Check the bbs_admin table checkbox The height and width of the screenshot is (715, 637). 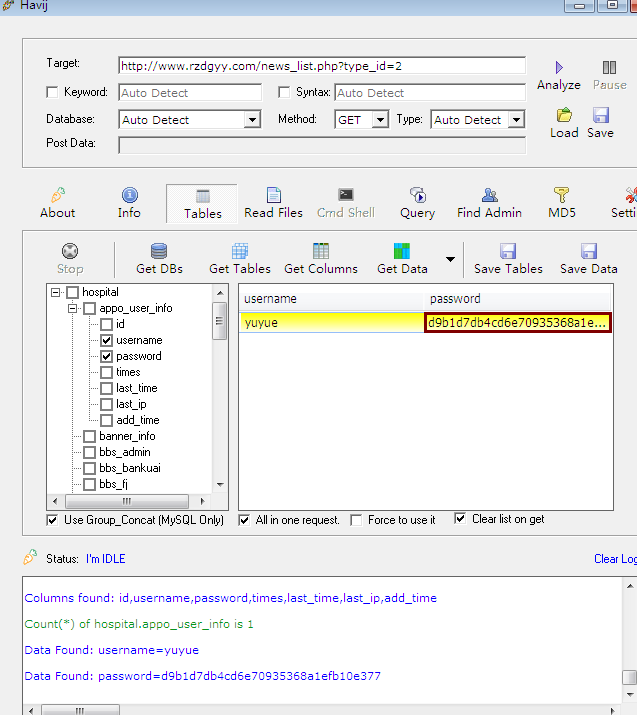click(x=90, y=452)
